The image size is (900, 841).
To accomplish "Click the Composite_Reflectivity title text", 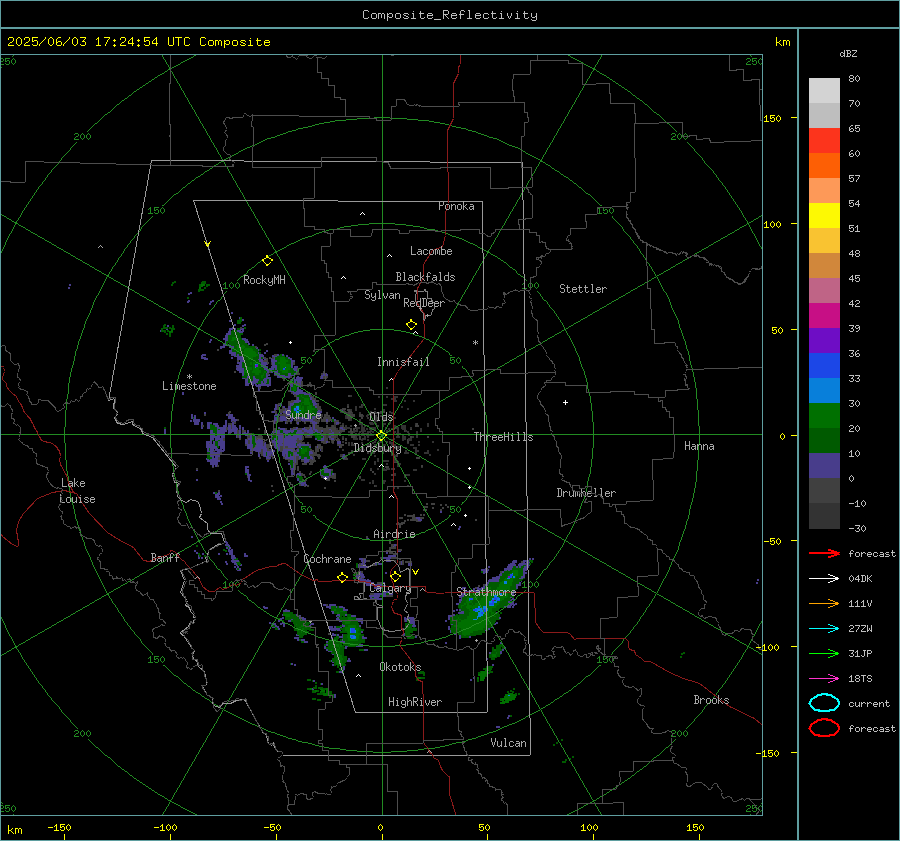I will pyautogui.click(x=449, y=15).
